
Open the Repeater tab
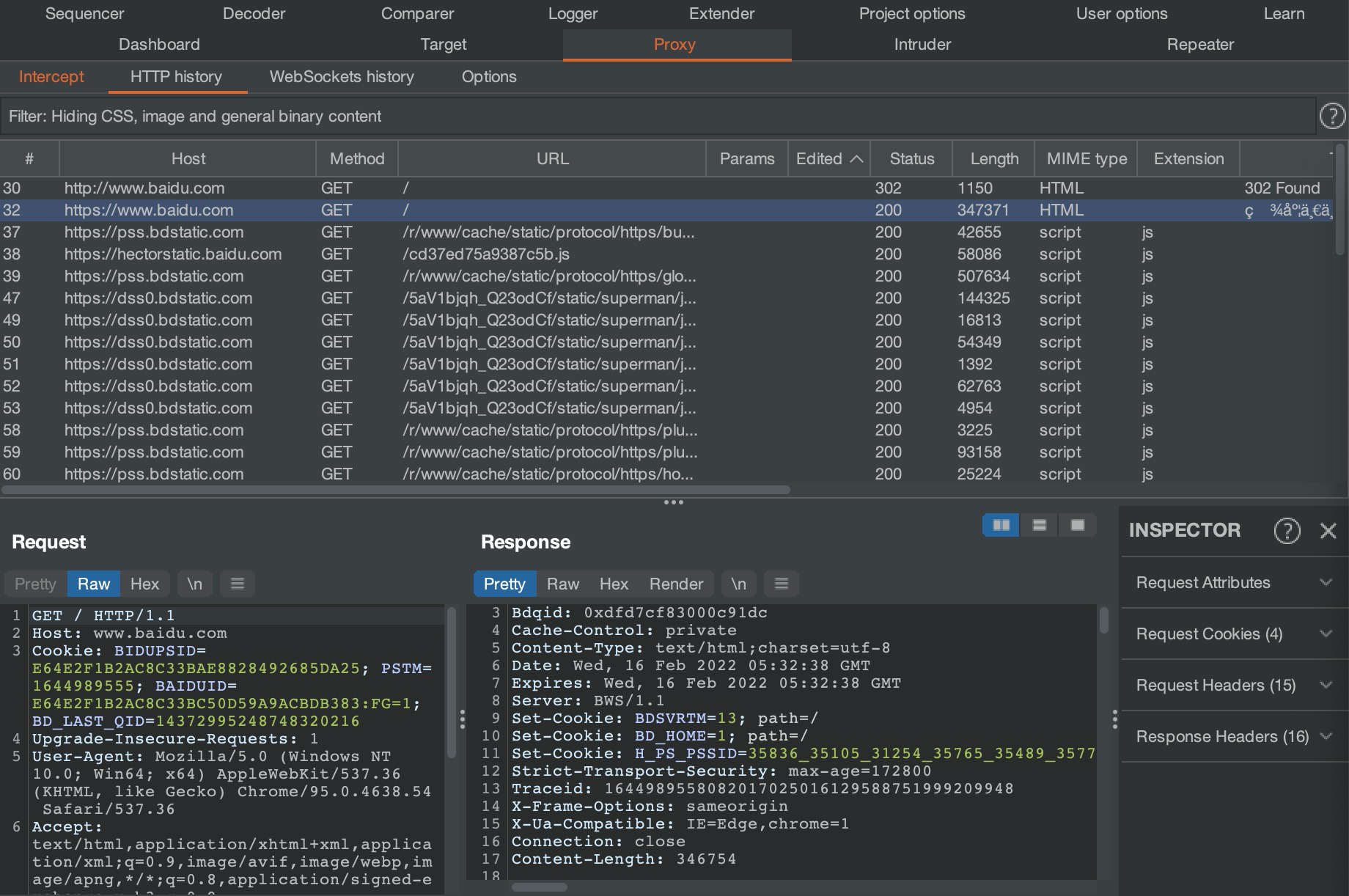[1199, 45]
